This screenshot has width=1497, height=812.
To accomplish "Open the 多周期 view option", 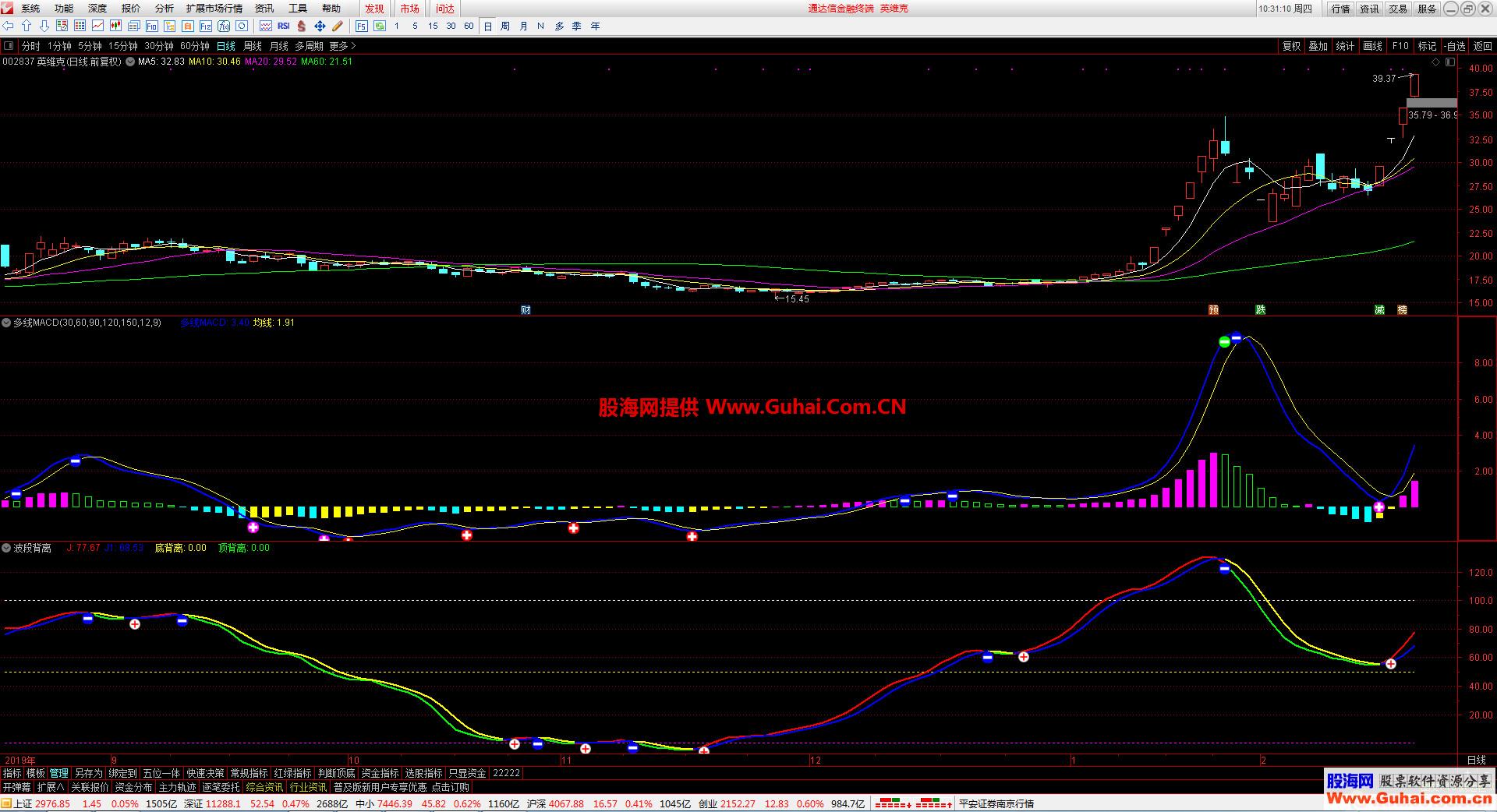I will click(309, 47).
